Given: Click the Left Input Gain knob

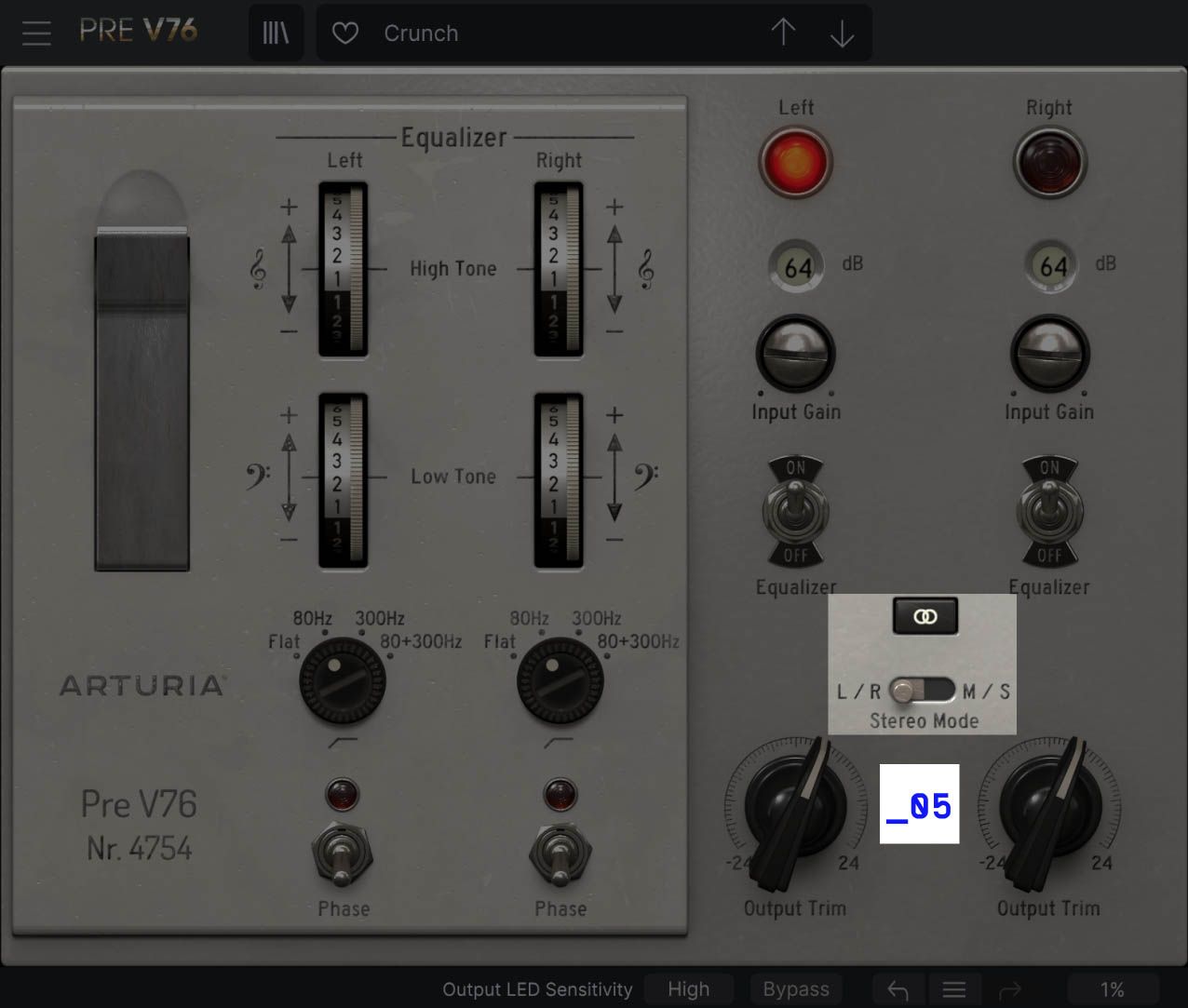Looking at the screenshot, I should coord(795,354).
